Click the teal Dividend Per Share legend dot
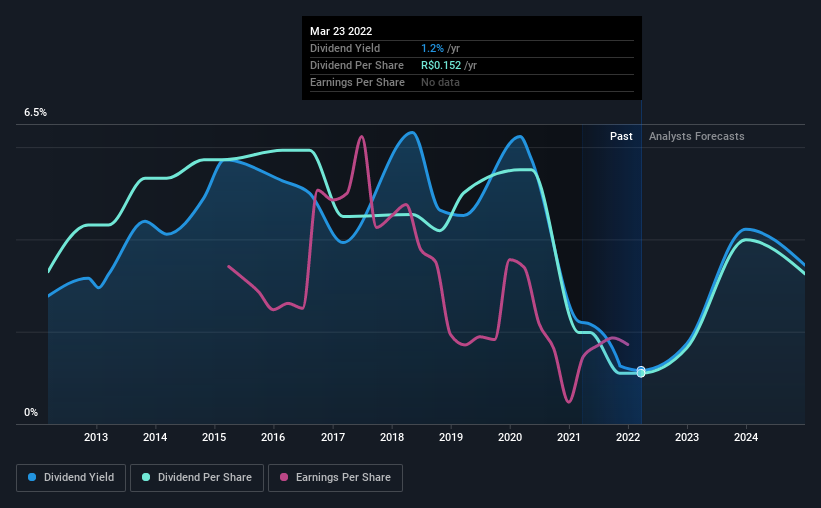The height and width of the screenshot is (508, 821). tap(146, 477)
